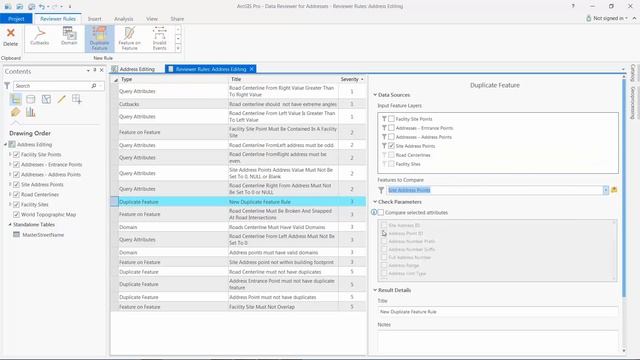Click filter icon next to Facility Site Points input layer
The width and height of the screenshot is (640, 360).
[384, 119]
